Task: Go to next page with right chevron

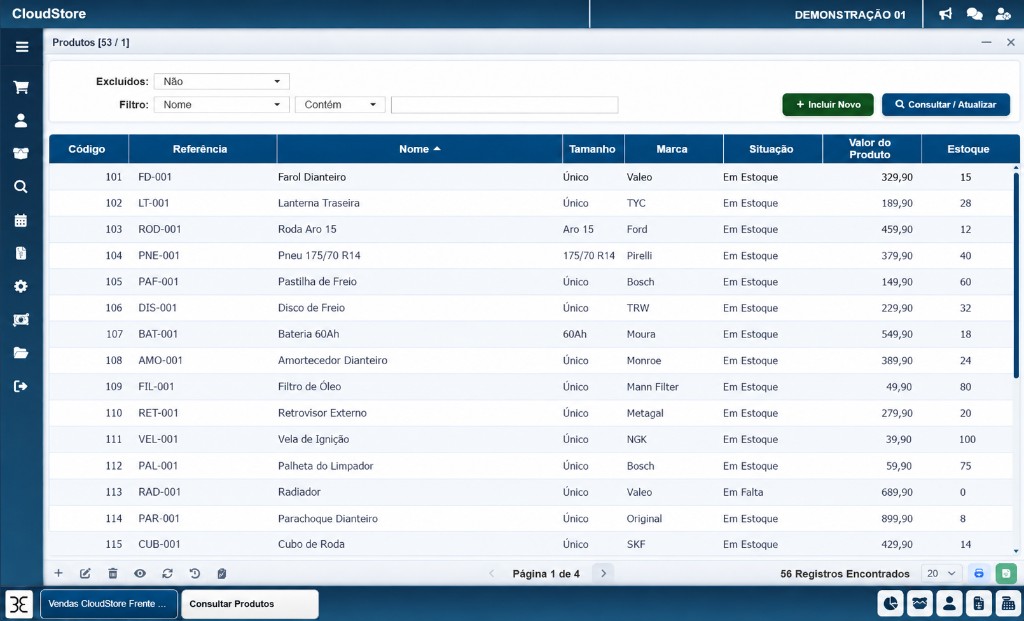Action: coord(603,573)
